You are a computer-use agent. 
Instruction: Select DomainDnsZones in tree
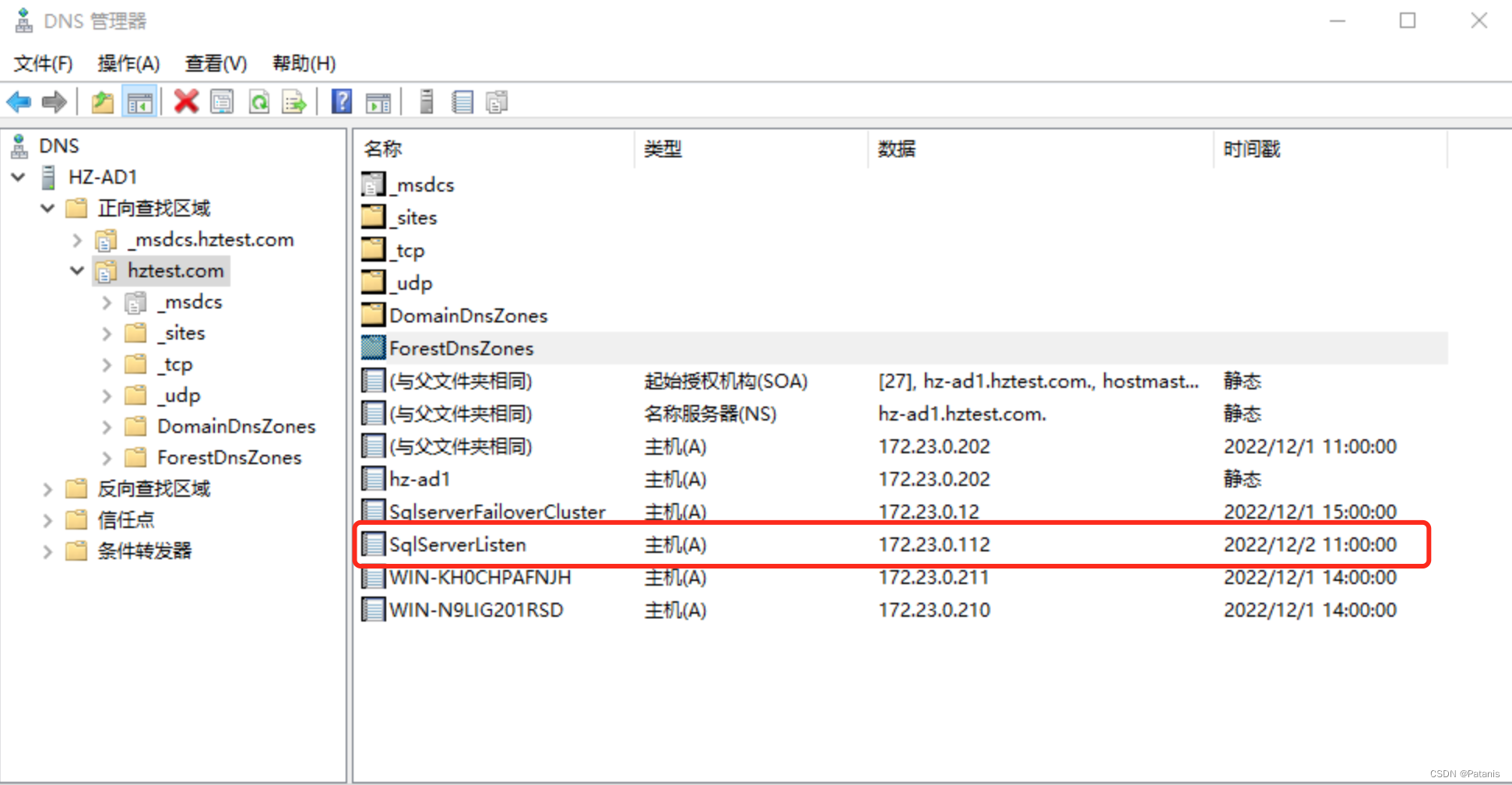pos(237,426)
